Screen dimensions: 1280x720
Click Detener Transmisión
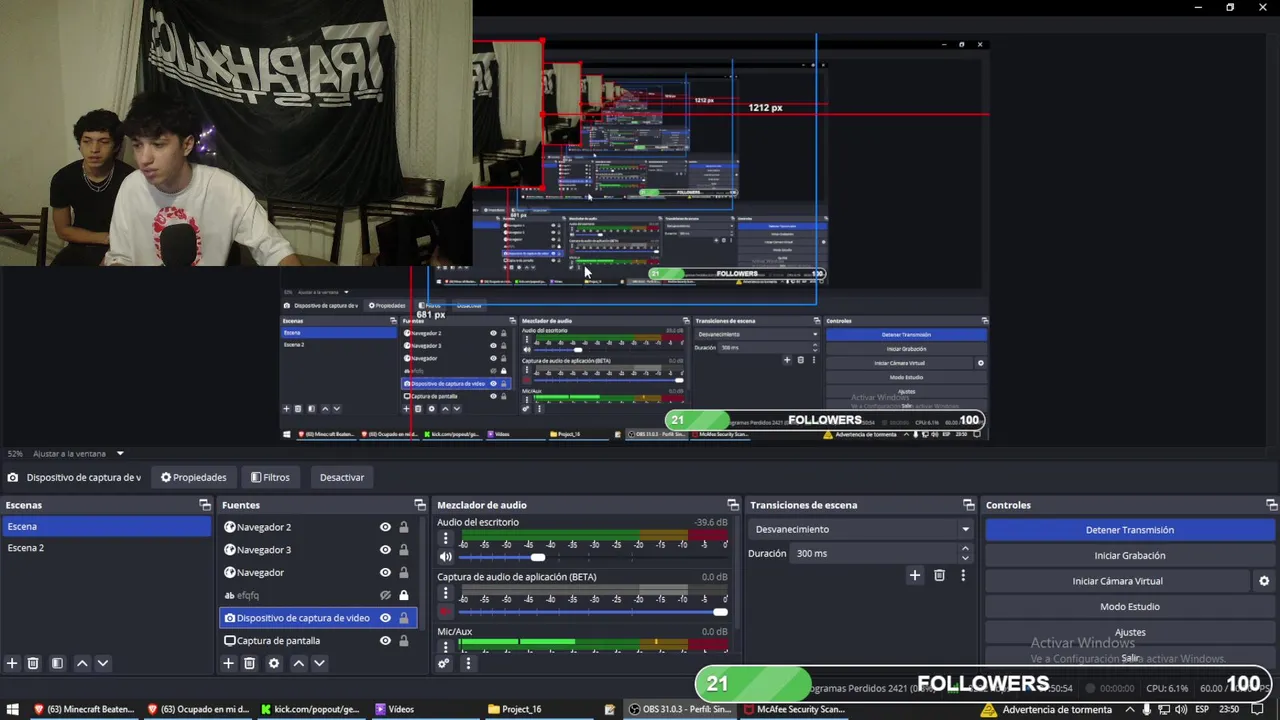tap(1130, 530)
